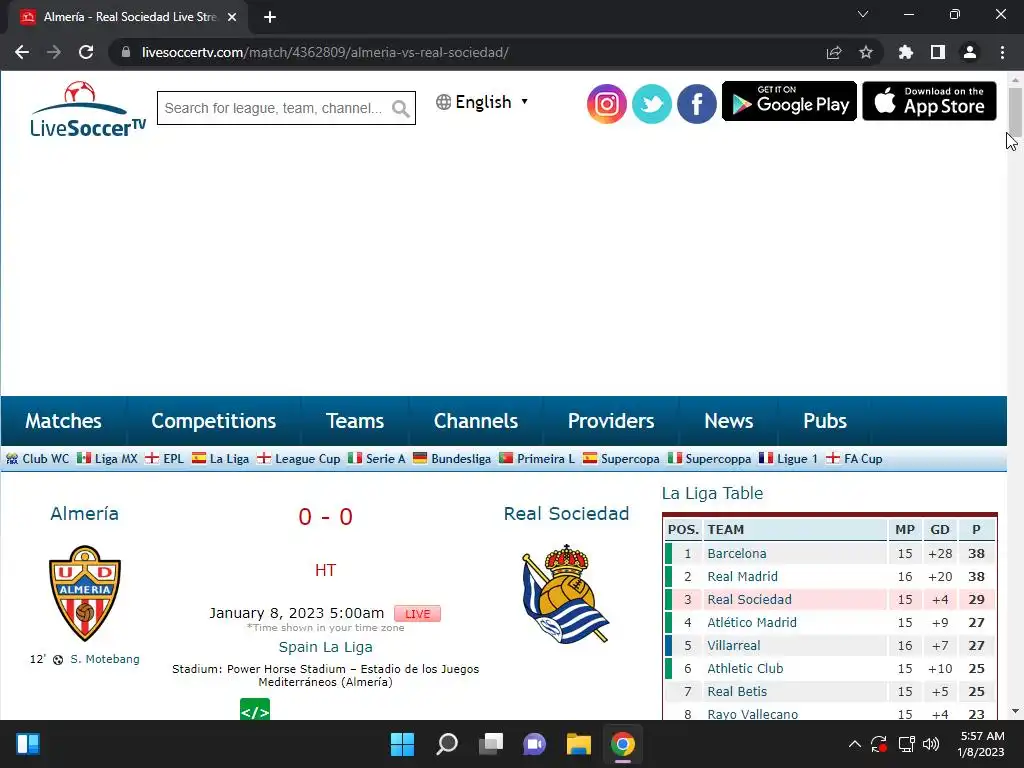
Task: Toggle the browser side panel icon
Action: click(x=938, y=52)
